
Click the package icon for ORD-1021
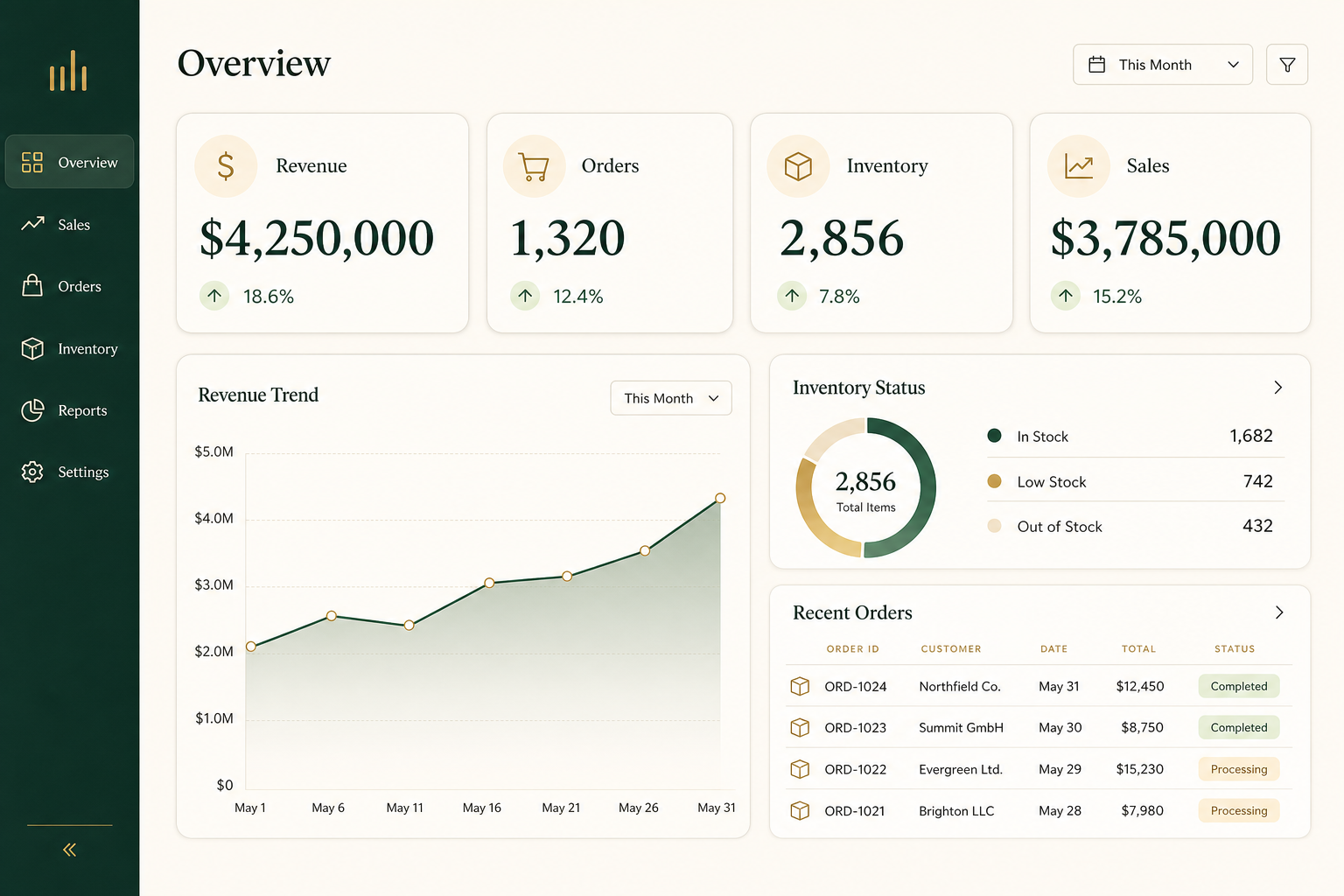(x=800, y=811)
